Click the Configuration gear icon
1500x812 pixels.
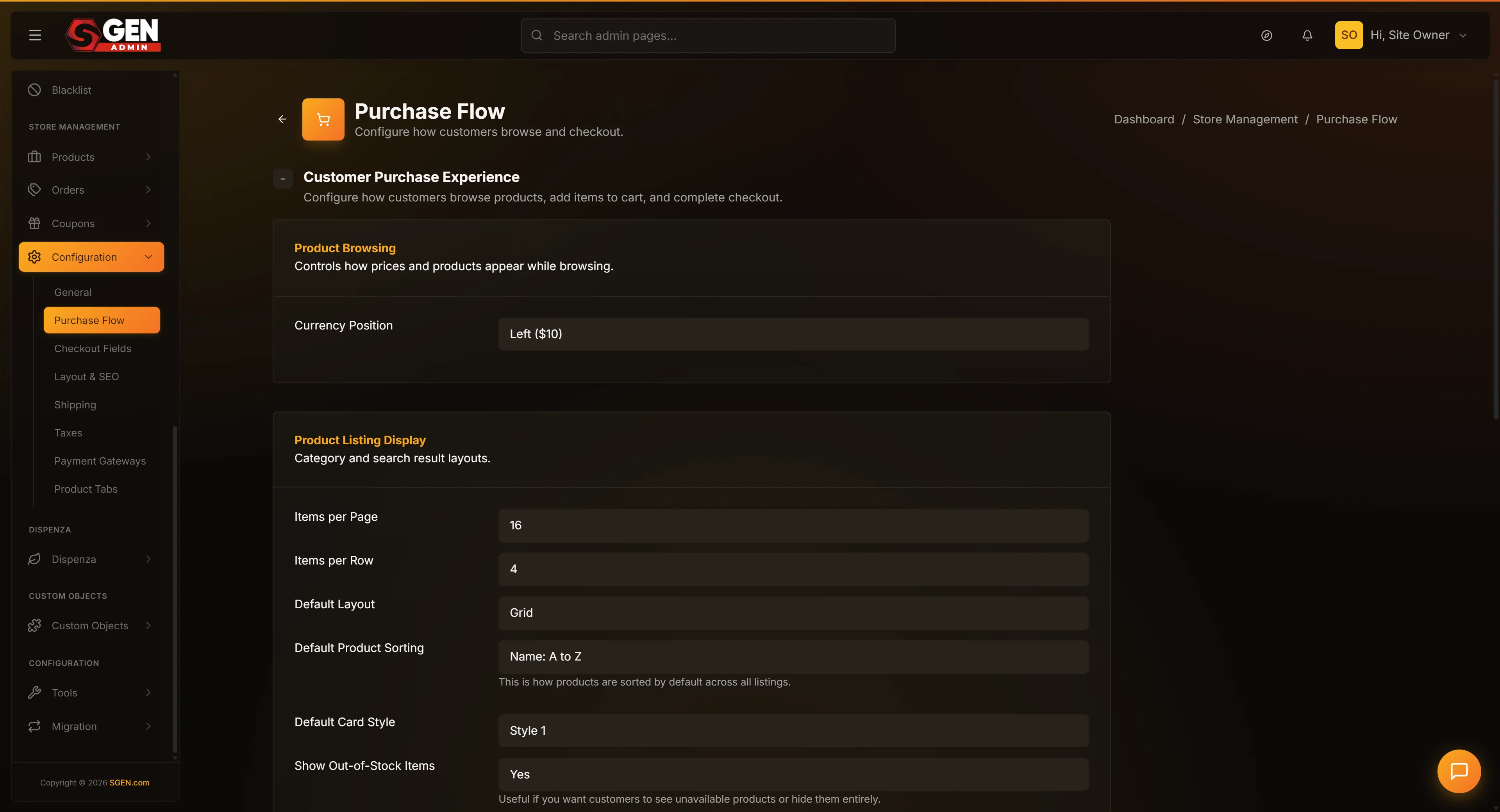[34, 257]
